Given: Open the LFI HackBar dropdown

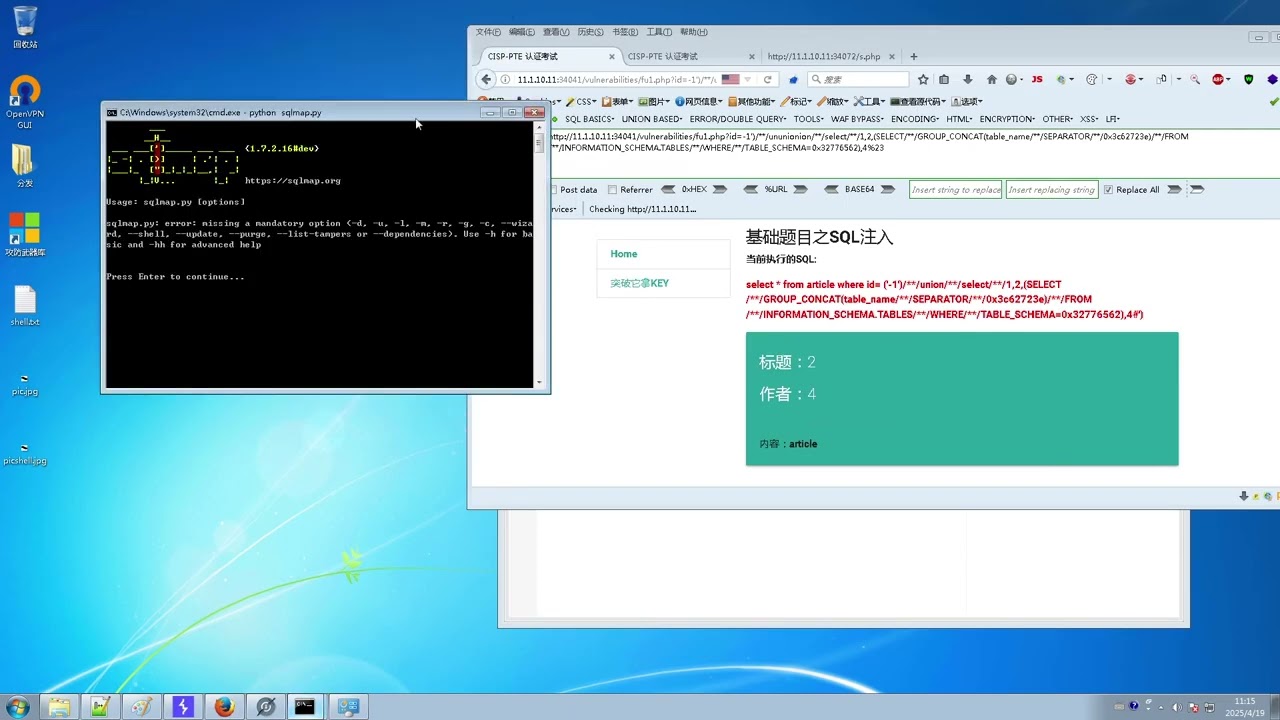Looking at the screenshot, I should 1112,119.
